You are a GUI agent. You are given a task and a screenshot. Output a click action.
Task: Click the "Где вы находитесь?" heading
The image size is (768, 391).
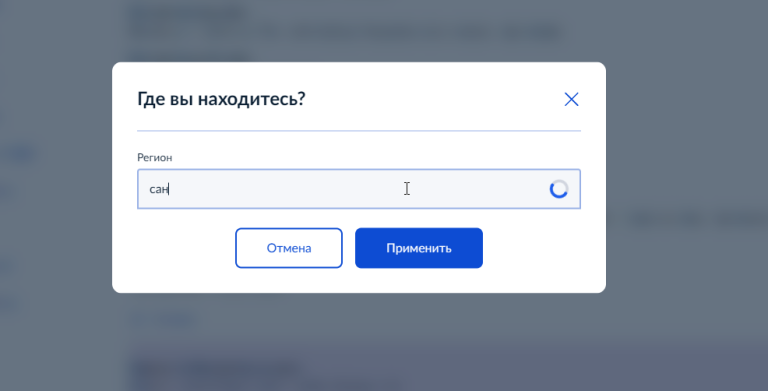pyautogui.click(x=221, y=99)
